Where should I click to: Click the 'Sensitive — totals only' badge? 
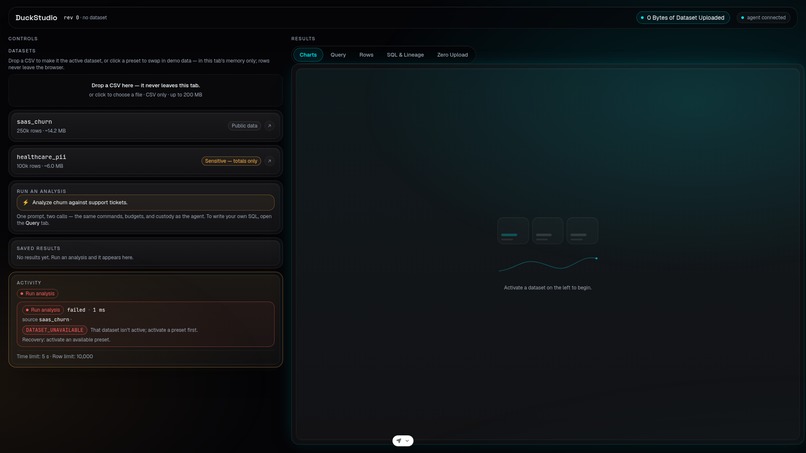coord(231,161)
